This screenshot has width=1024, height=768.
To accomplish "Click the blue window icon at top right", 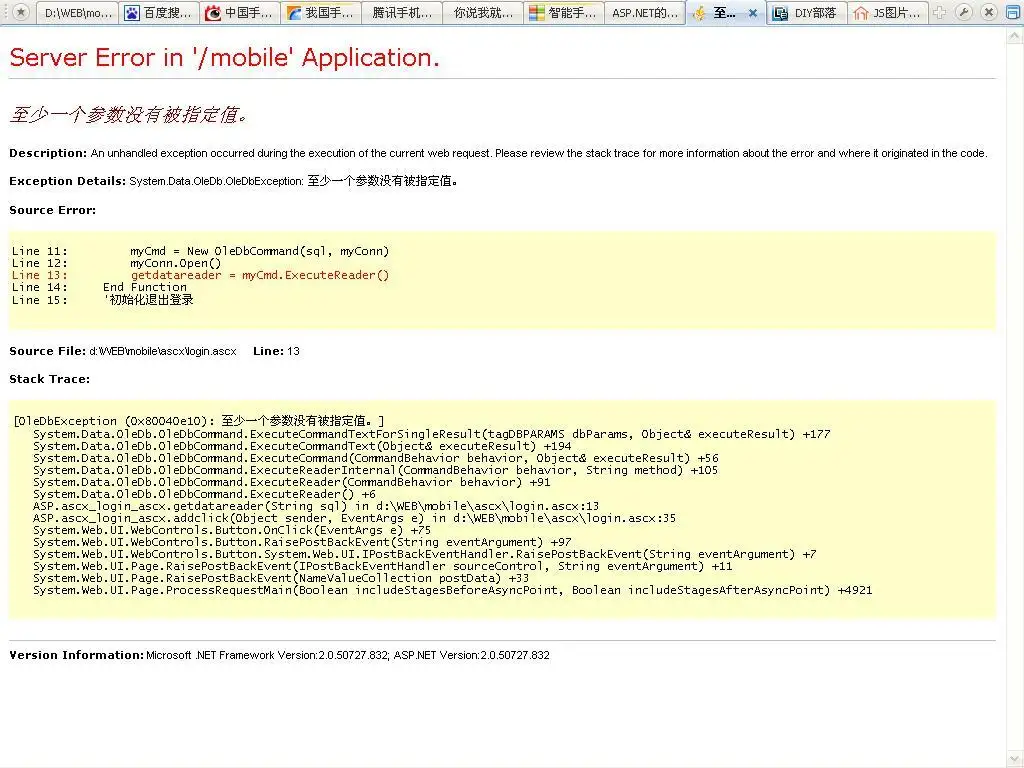I will [1013, 12].
